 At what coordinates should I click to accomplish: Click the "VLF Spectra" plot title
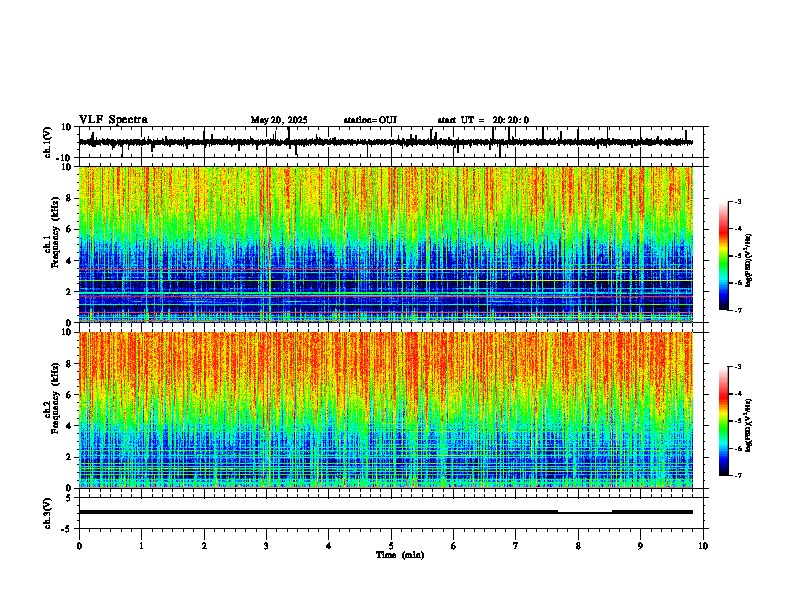coord(113,120)
